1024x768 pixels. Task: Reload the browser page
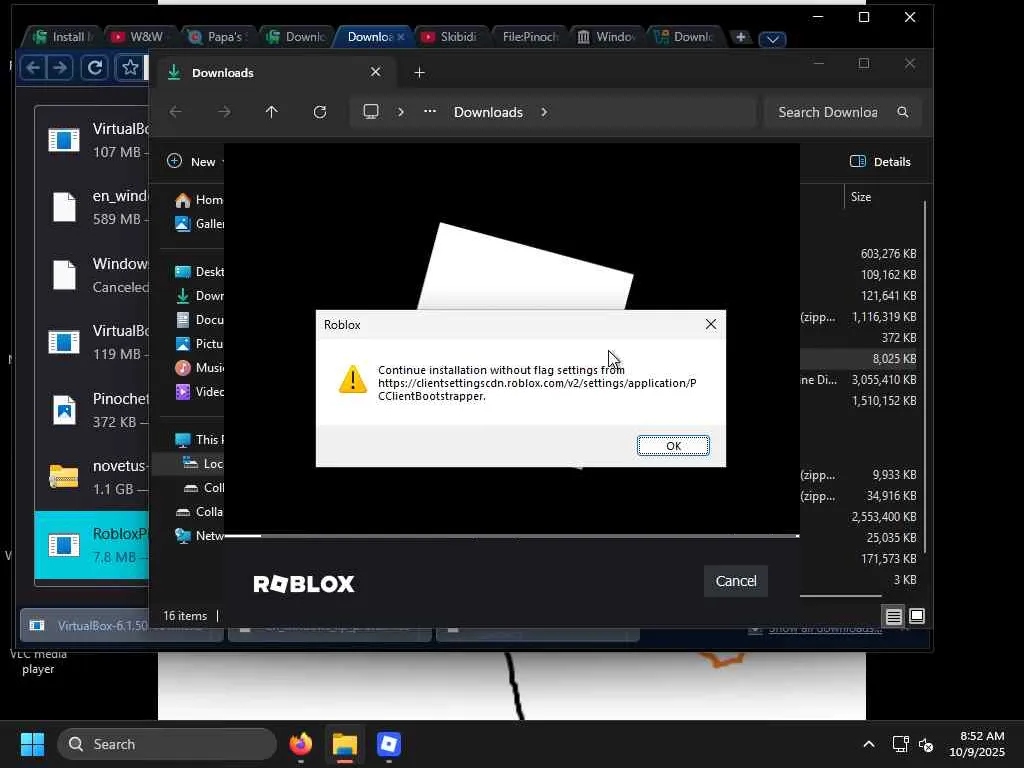click(95, 67)
